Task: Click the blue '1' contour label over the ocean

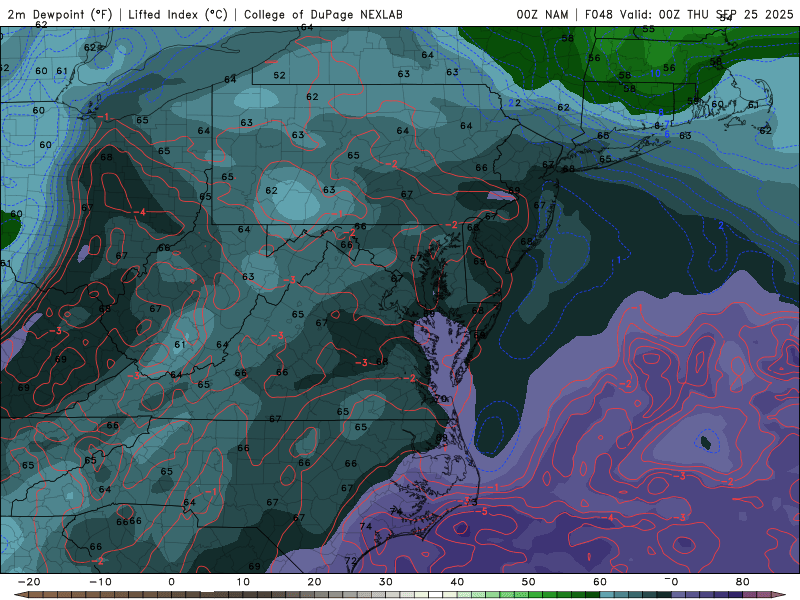Action: [x=619, y=260]
